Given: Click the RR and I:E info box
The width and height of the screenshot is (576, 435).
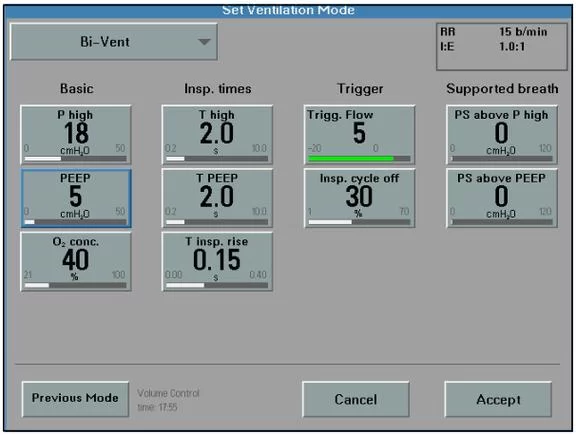Looking at the screenshot, I should point(502,47).
